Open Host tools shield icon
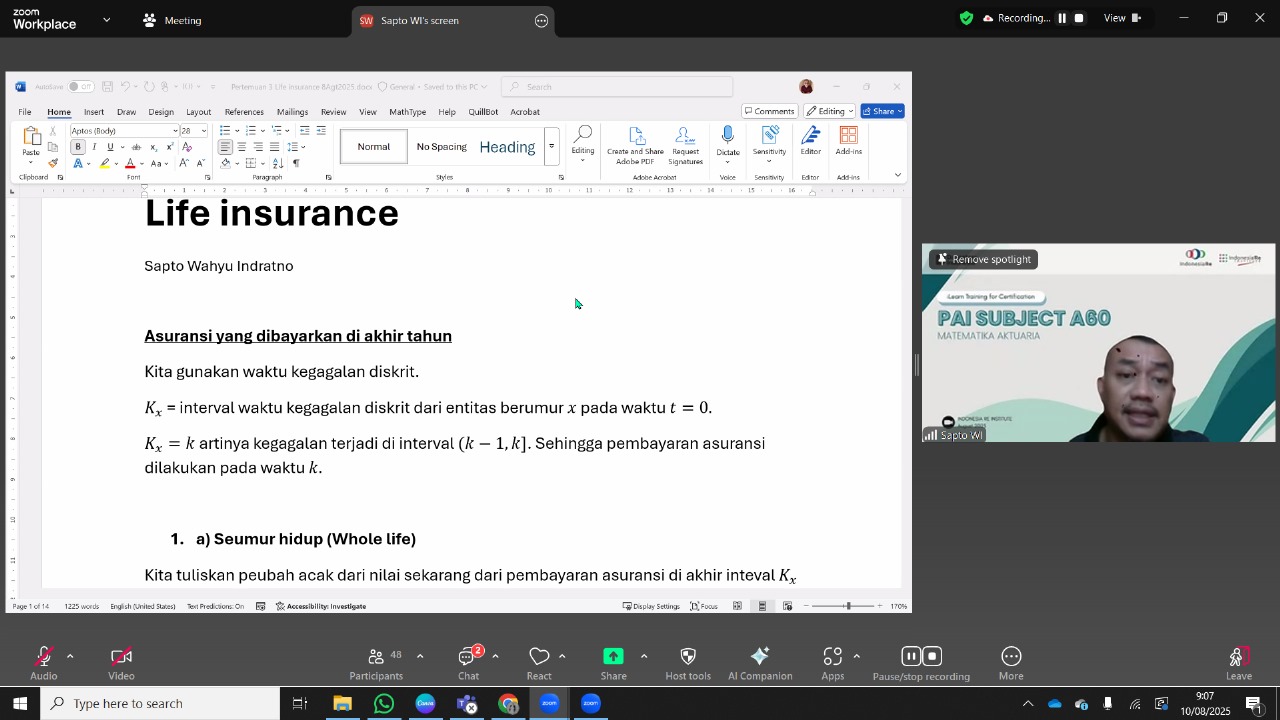This screenshot has height=720, width=1280. tap(688, 657)
